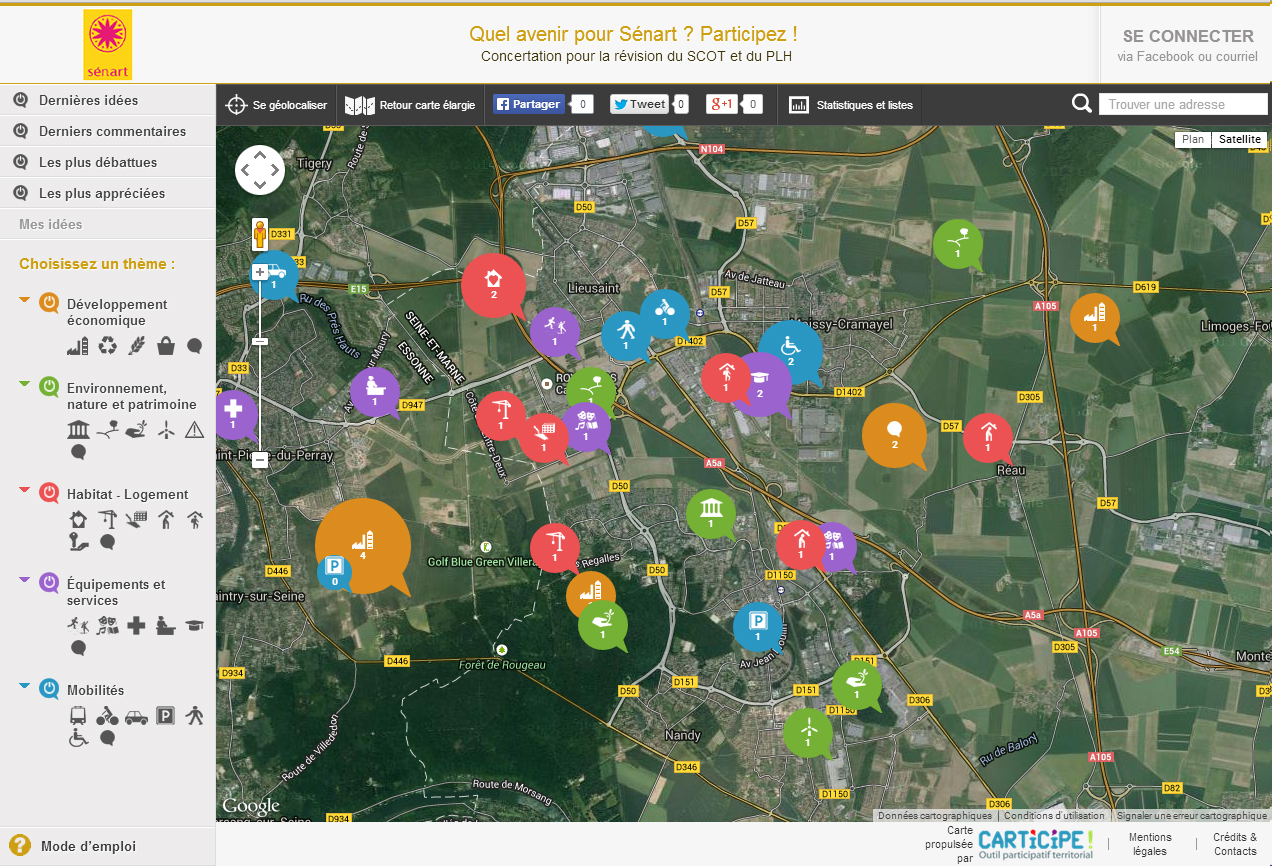
Task: Open Statistiques et listes
Action: point(851,105)
